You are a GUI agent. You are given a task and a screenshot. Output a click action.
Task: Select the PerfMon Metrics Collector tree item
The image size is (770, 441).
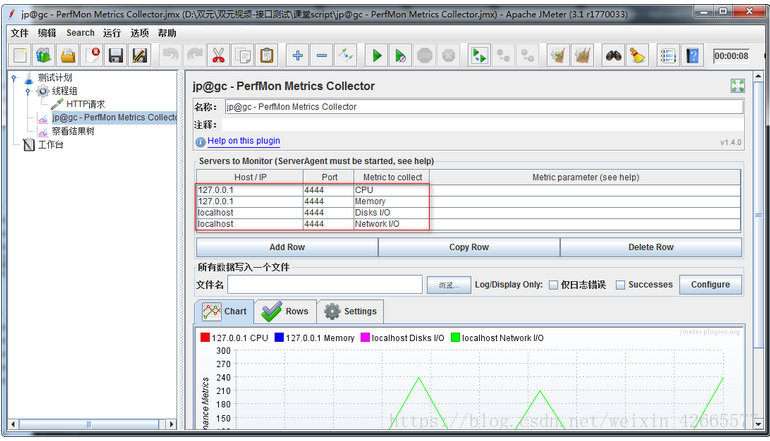[x=114, y=117]
